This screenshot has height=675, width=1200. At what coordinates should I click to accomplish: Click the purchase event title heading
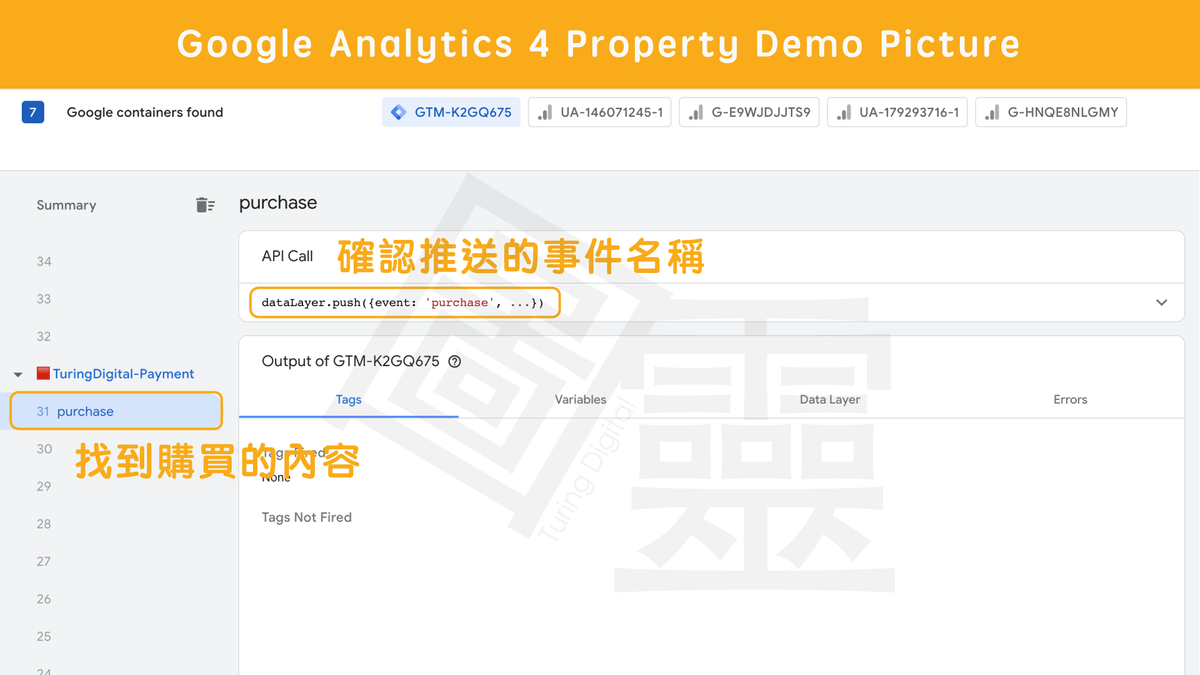coord(278,203)
